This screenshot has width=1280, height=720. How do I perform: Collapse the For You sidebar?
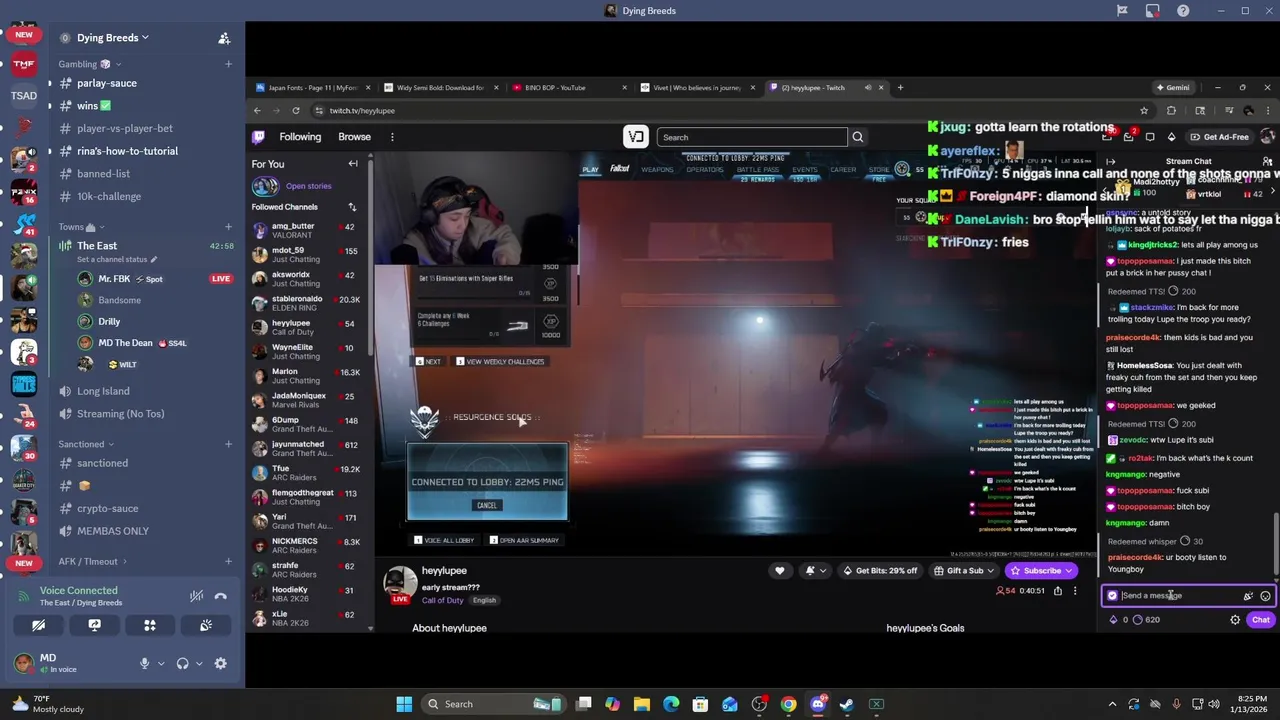(352, 164)
